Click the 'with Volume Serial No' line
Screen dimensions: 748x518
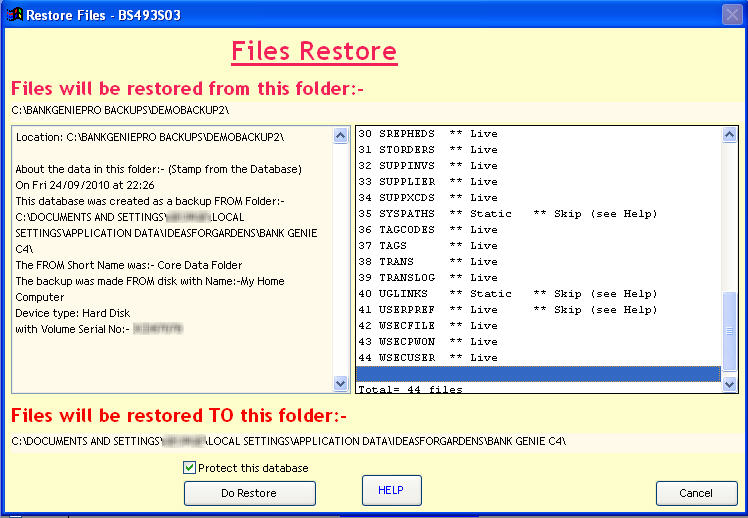(x=99, y=329)
